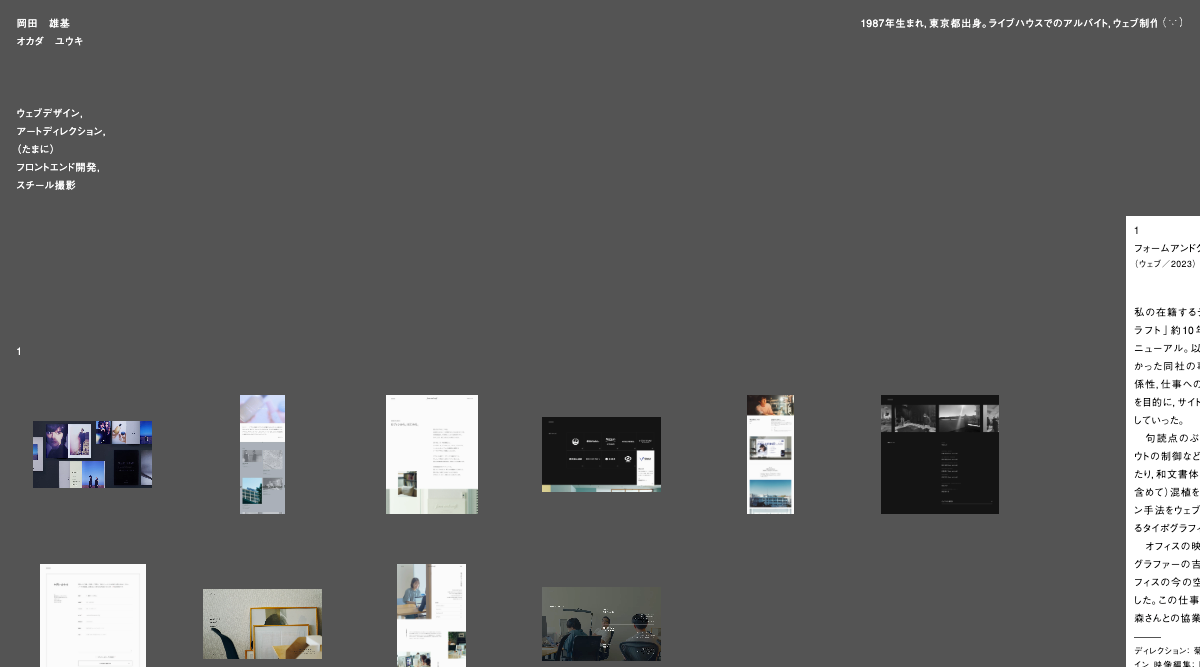Open dark thumbnail with black-and-white photo strip
This screenshot has width=1200, height=667.
(x=940, y=454)
